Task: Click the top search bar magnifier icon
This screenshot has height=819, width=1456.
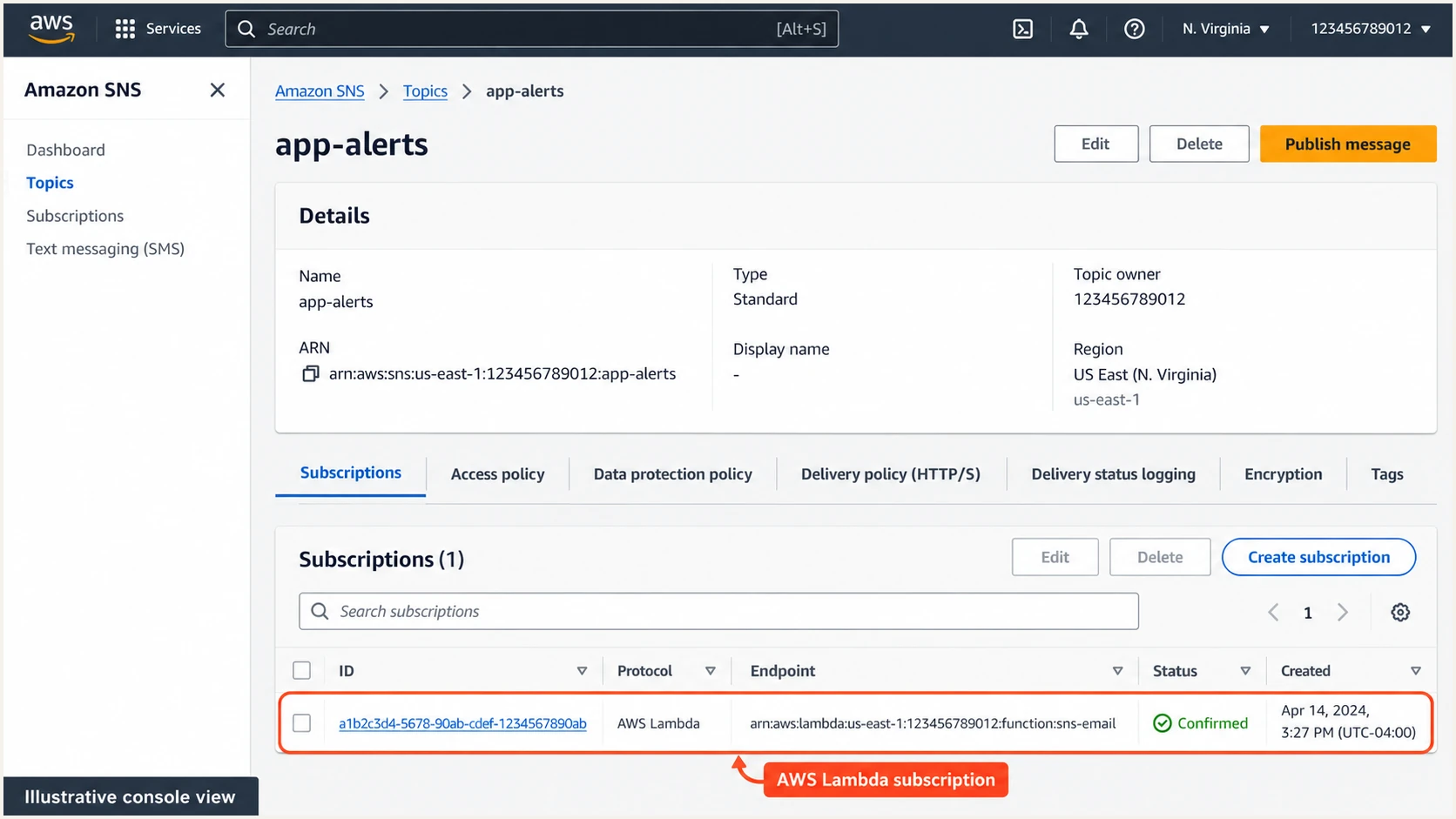Action: coord(246,29)
